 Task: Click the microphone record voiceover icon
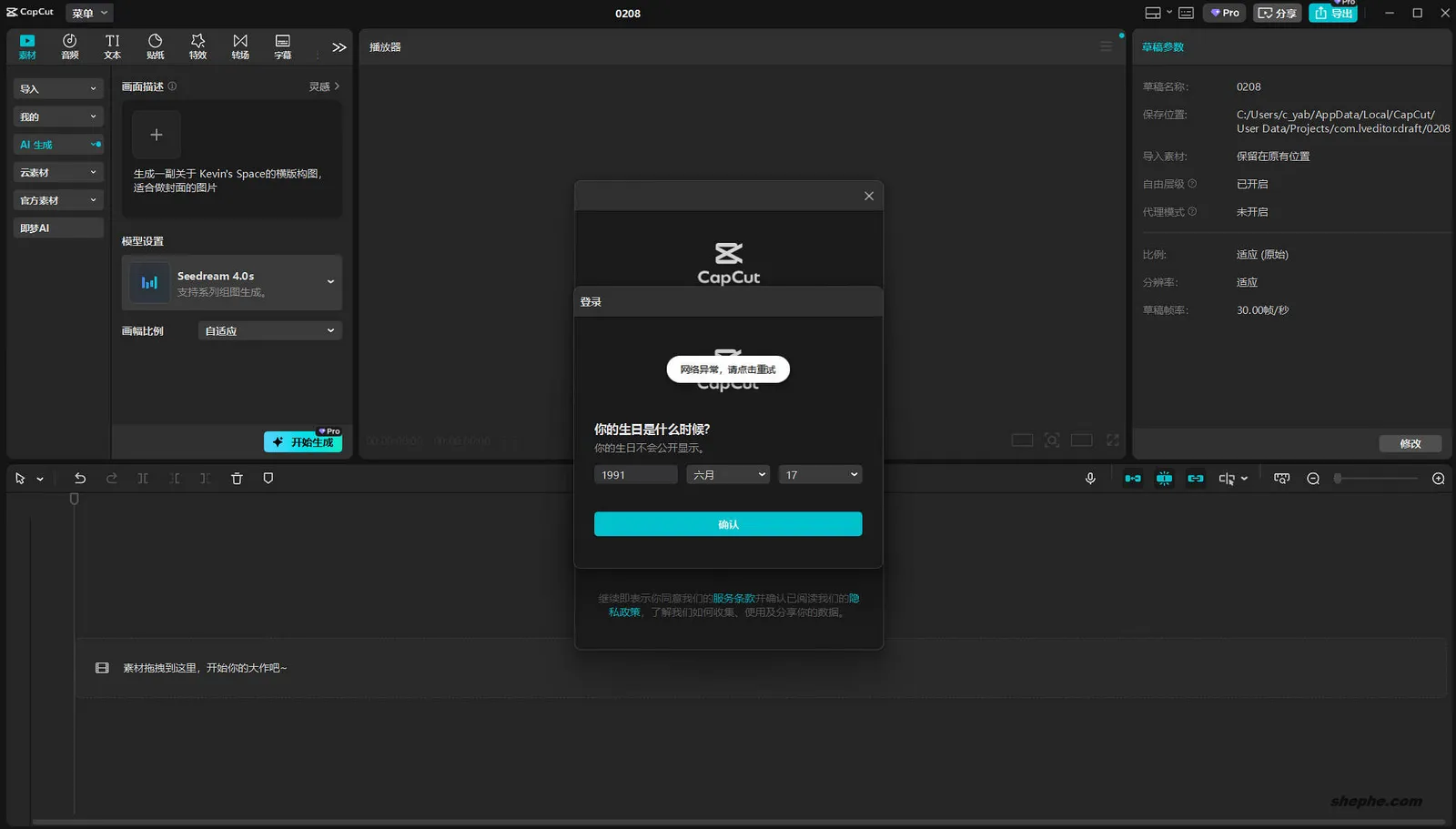click(x=1090, y=478)
